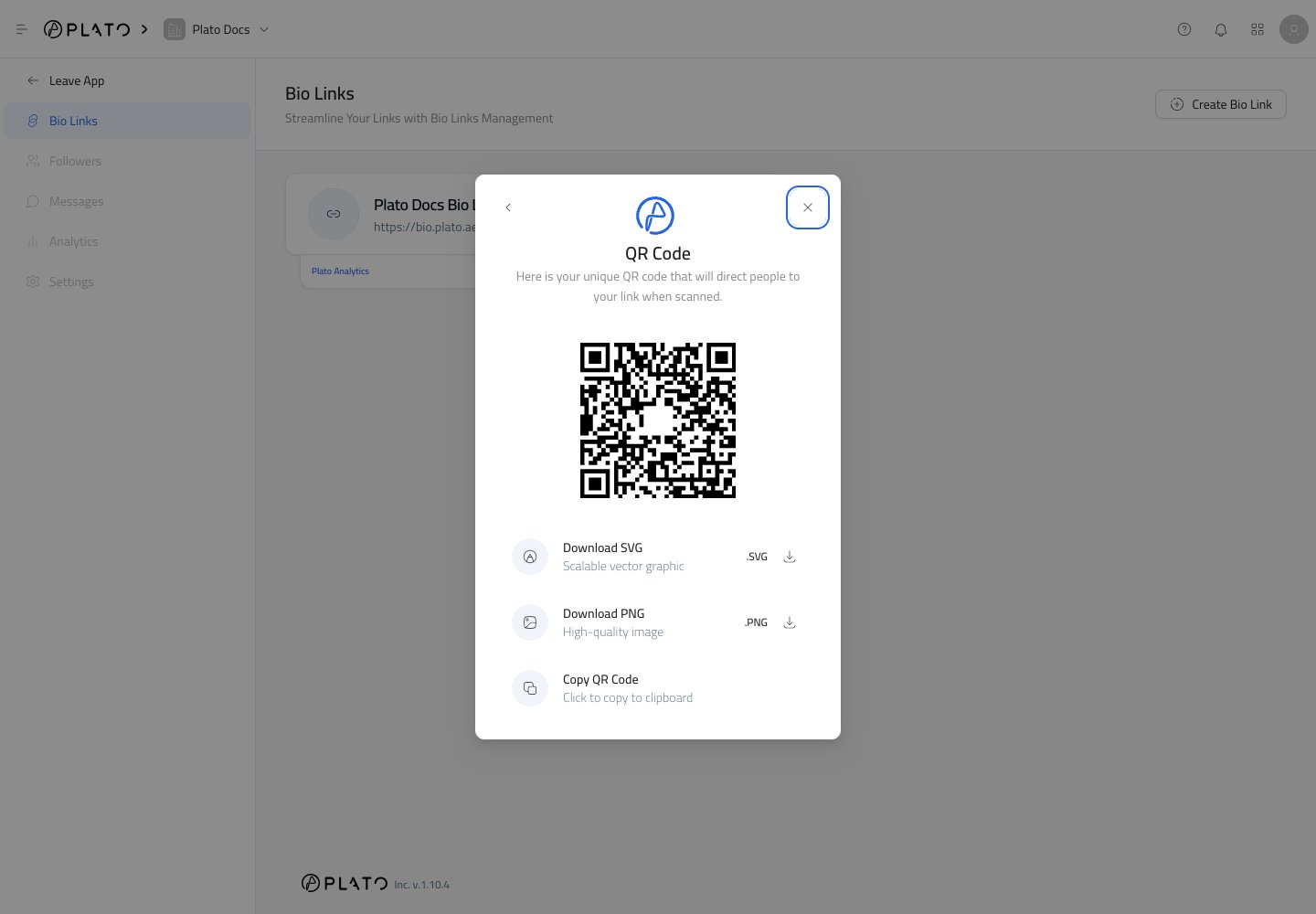Click the Bio Links page heading
The image size is (1316, 914).
[320, 93]
